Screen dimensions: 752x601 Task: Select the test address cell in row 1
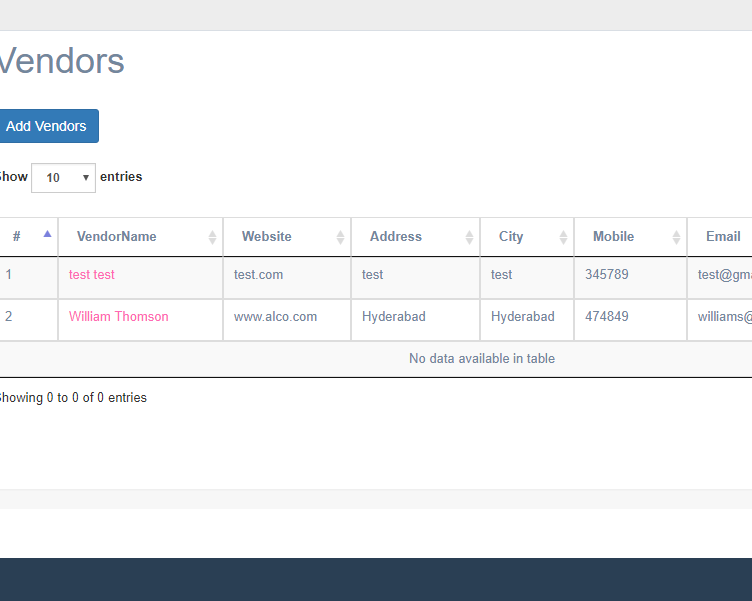[x=415, y=278]
